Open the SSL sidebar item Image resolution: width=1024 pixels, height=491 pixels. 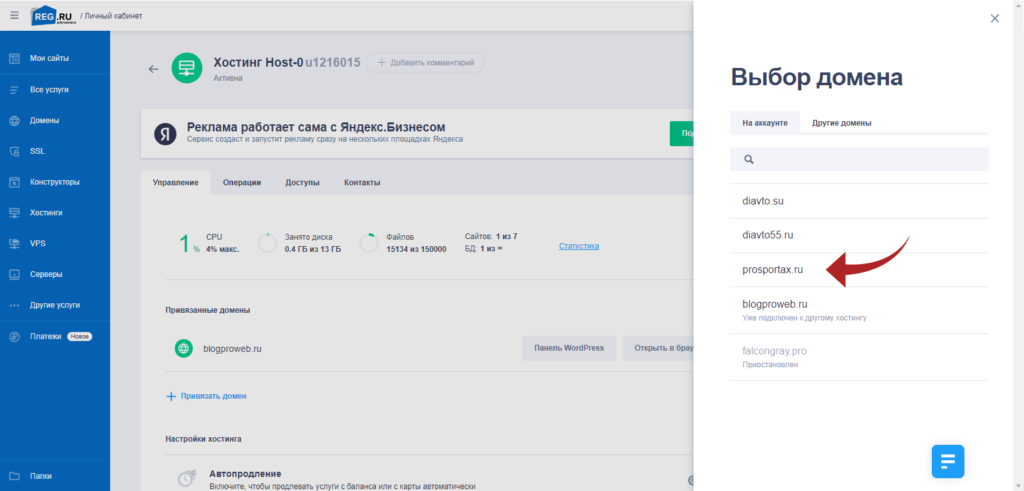(x=37, y=151)
